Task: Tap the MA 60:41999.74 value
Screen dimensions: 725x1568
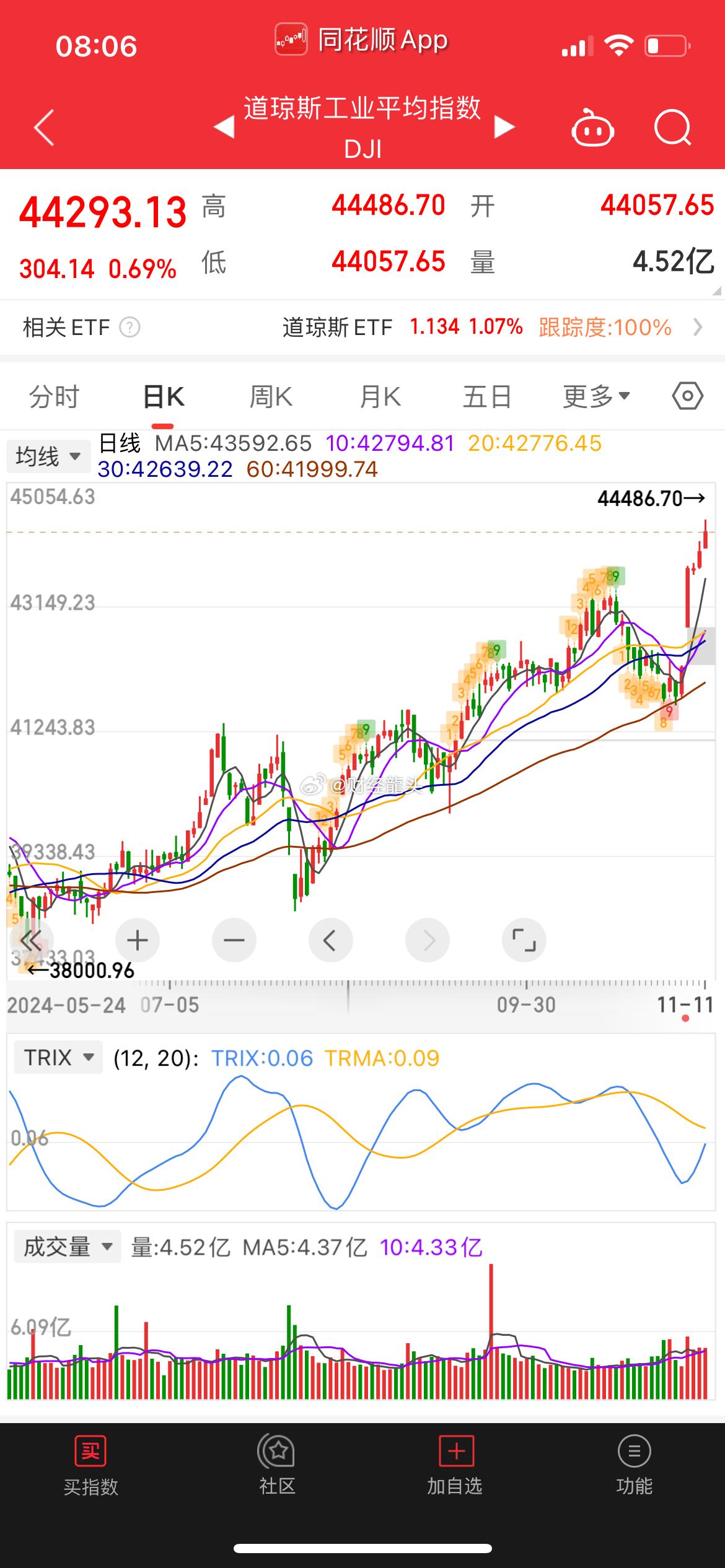Action: (312, 469)
